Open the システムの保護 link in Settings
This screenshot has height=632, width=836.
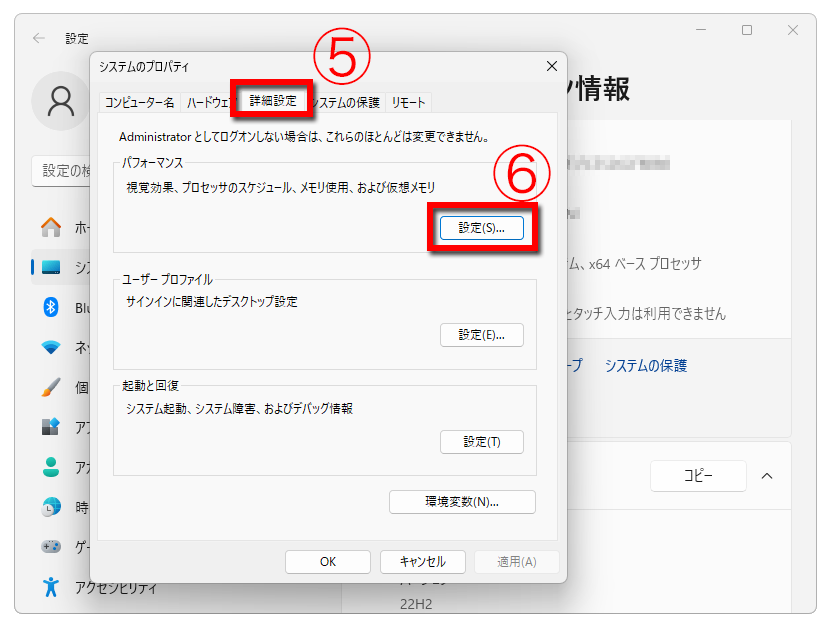coord(645,366)
